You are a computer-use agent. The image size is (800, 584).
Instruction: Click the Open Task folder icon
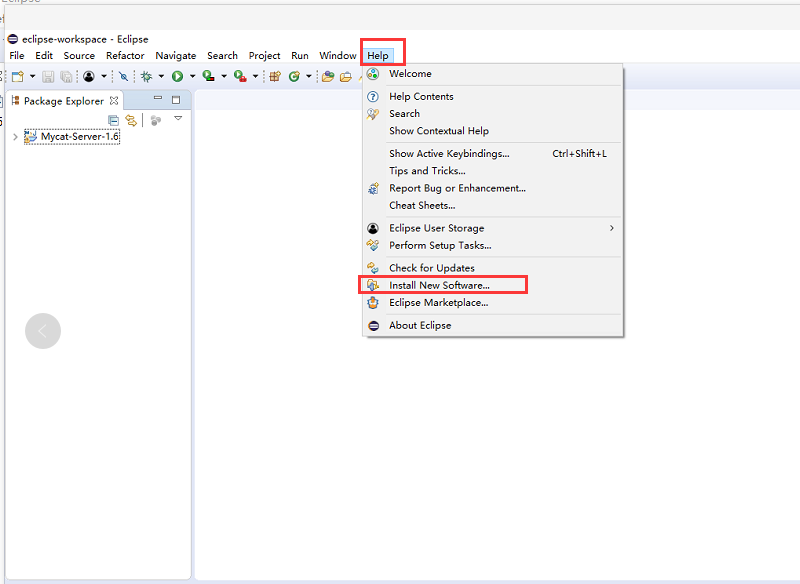(x=346, y=77)
